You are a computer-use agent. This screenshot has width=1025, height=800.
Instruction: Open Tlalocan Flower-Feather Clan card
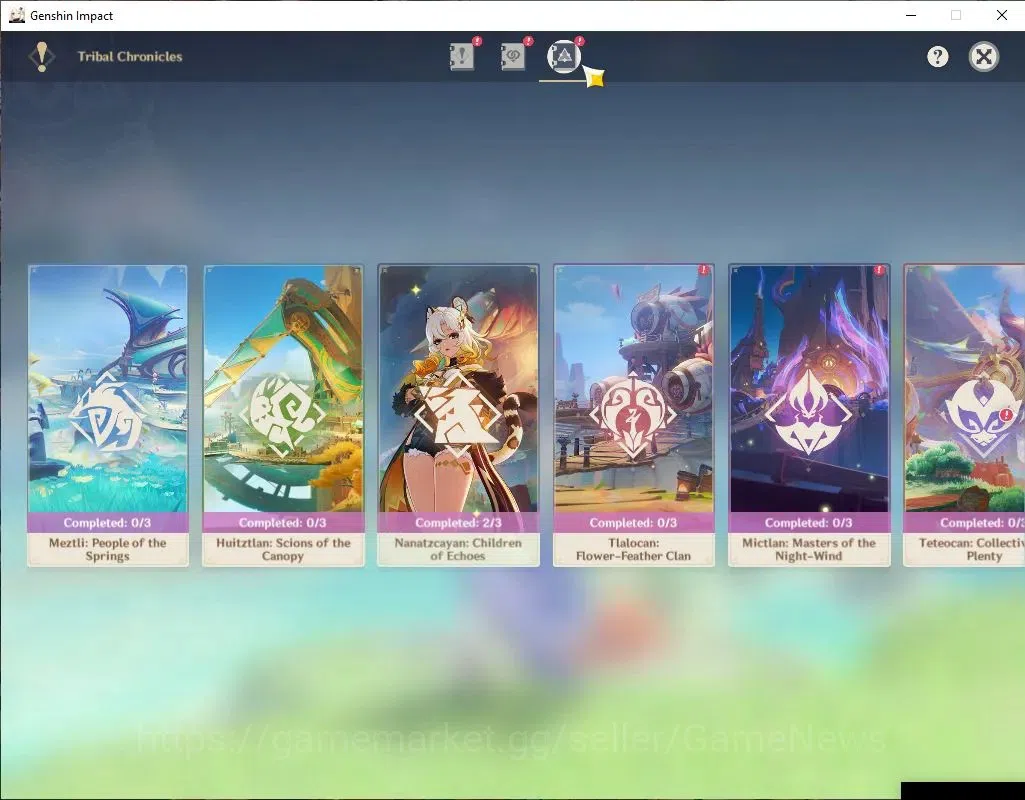tap(633, 415)
